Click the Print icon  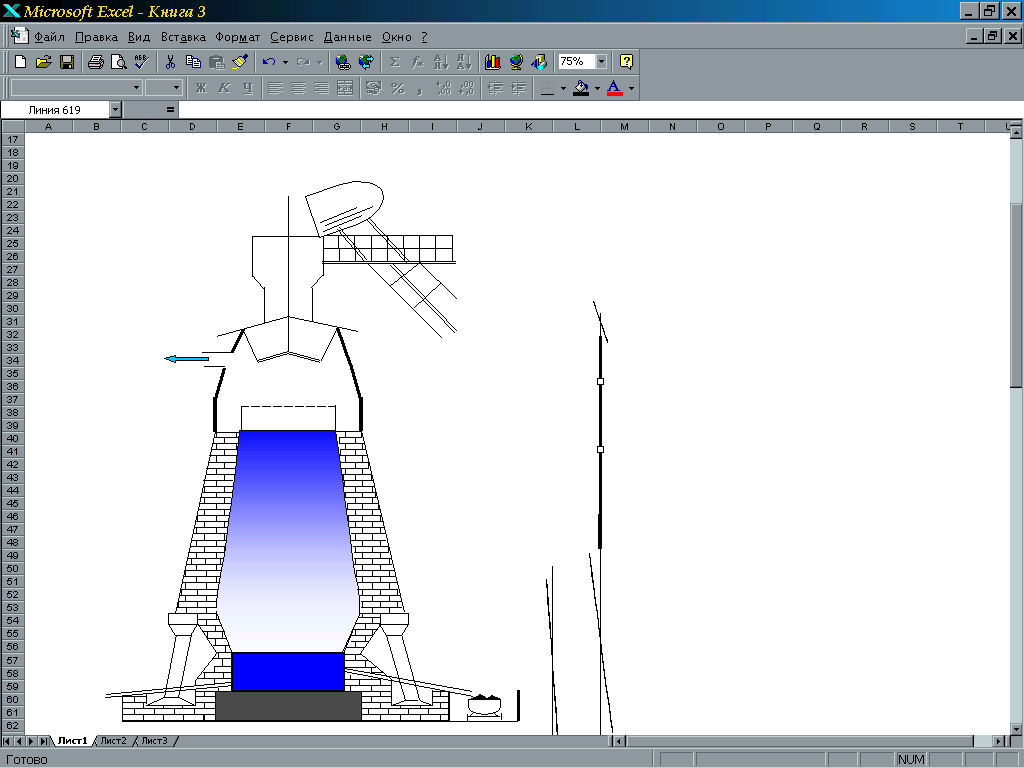click(x=96, y=62)
